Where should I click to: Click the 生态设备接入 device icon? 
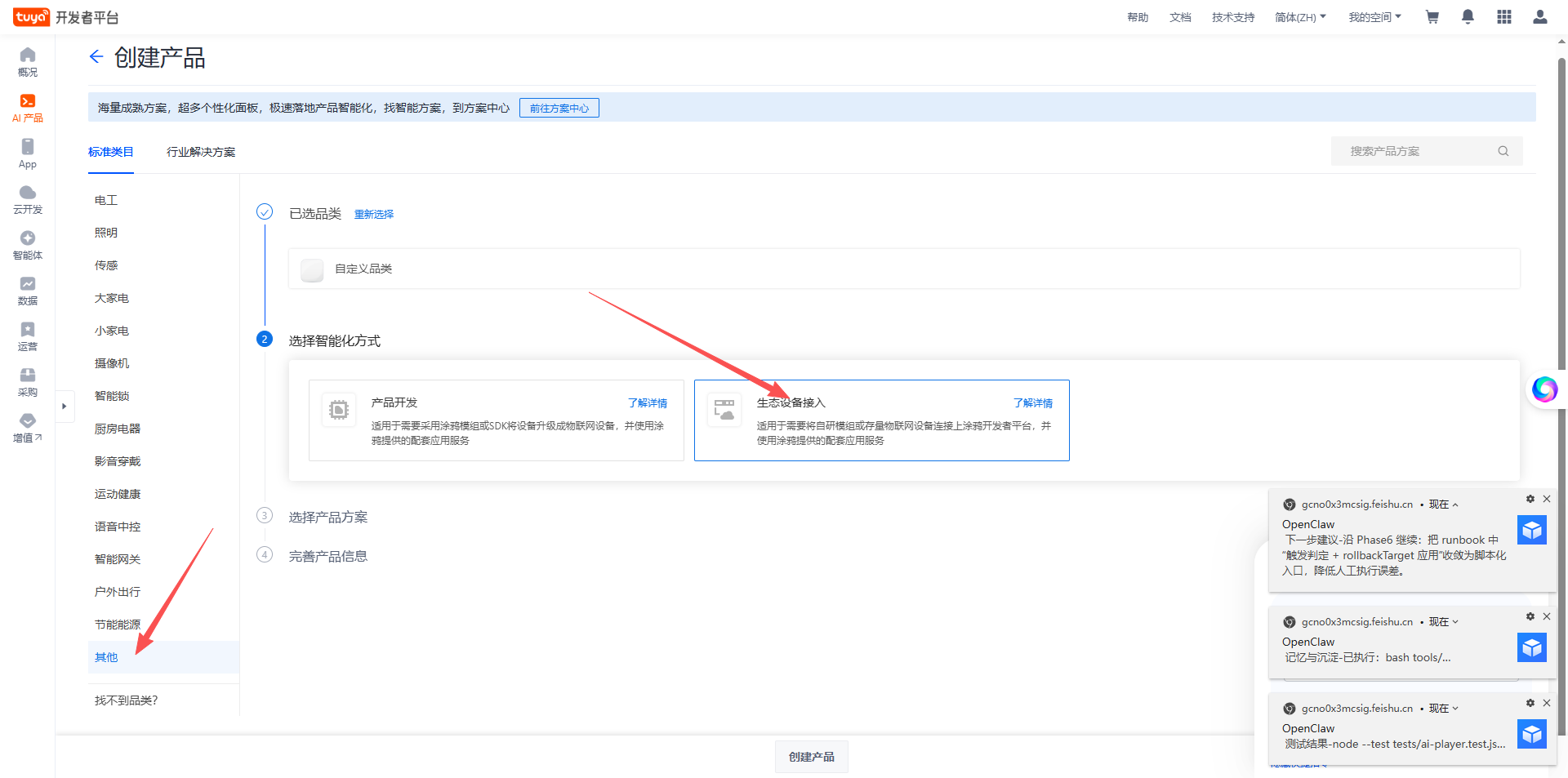click(724, 409)
